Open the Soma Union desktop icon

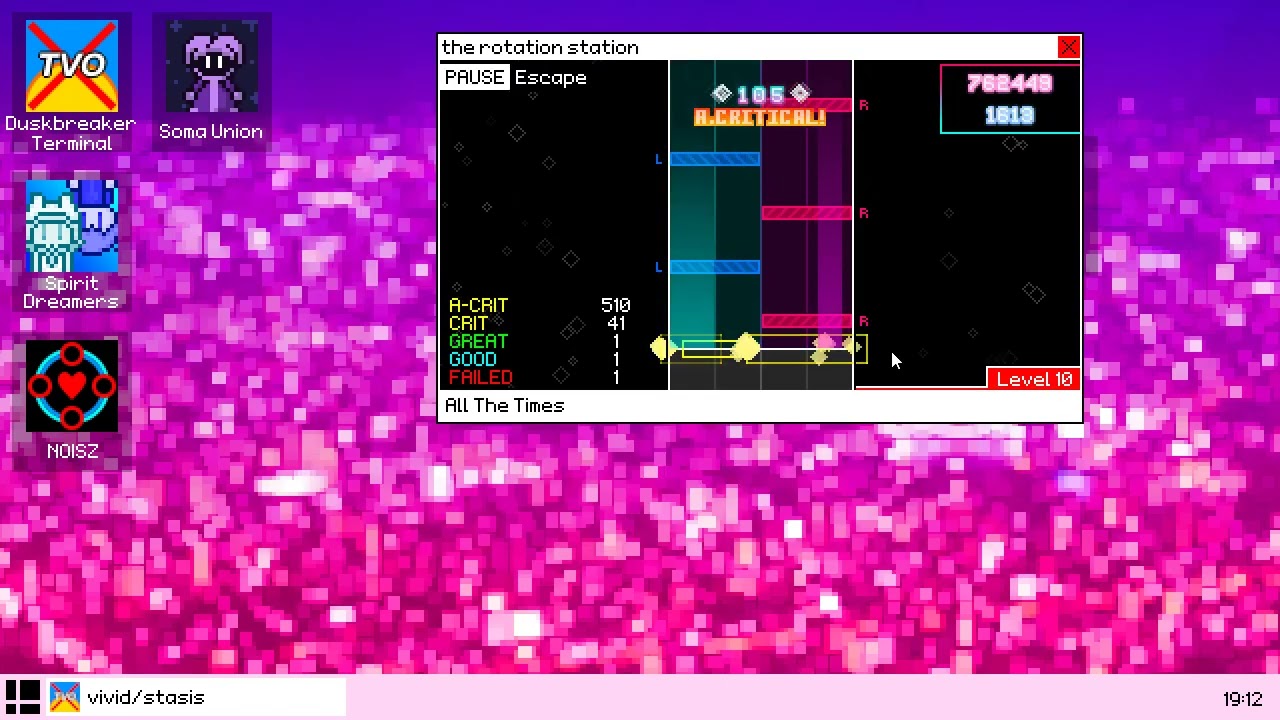[211, 82]
